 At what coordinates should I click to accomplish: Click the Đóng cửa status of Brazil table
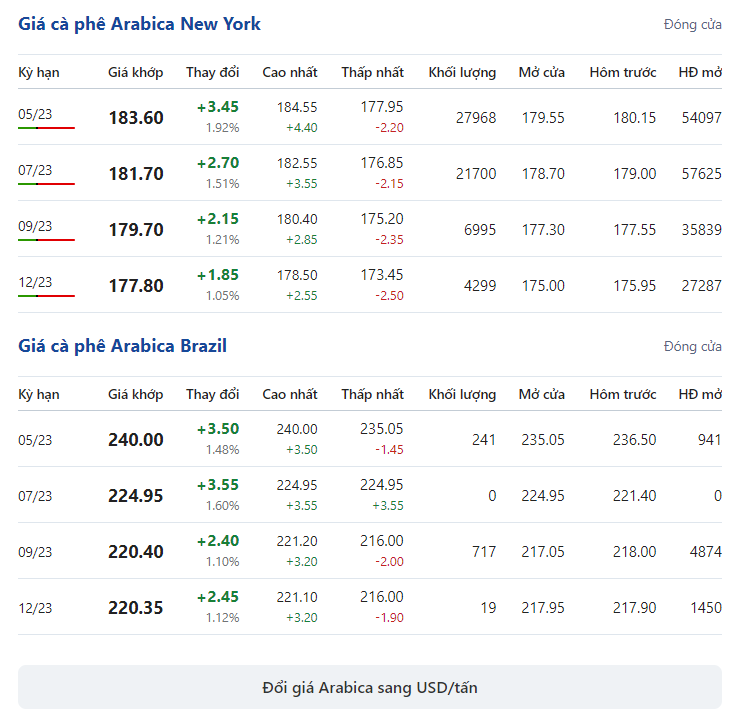click(x=692, y=346)
